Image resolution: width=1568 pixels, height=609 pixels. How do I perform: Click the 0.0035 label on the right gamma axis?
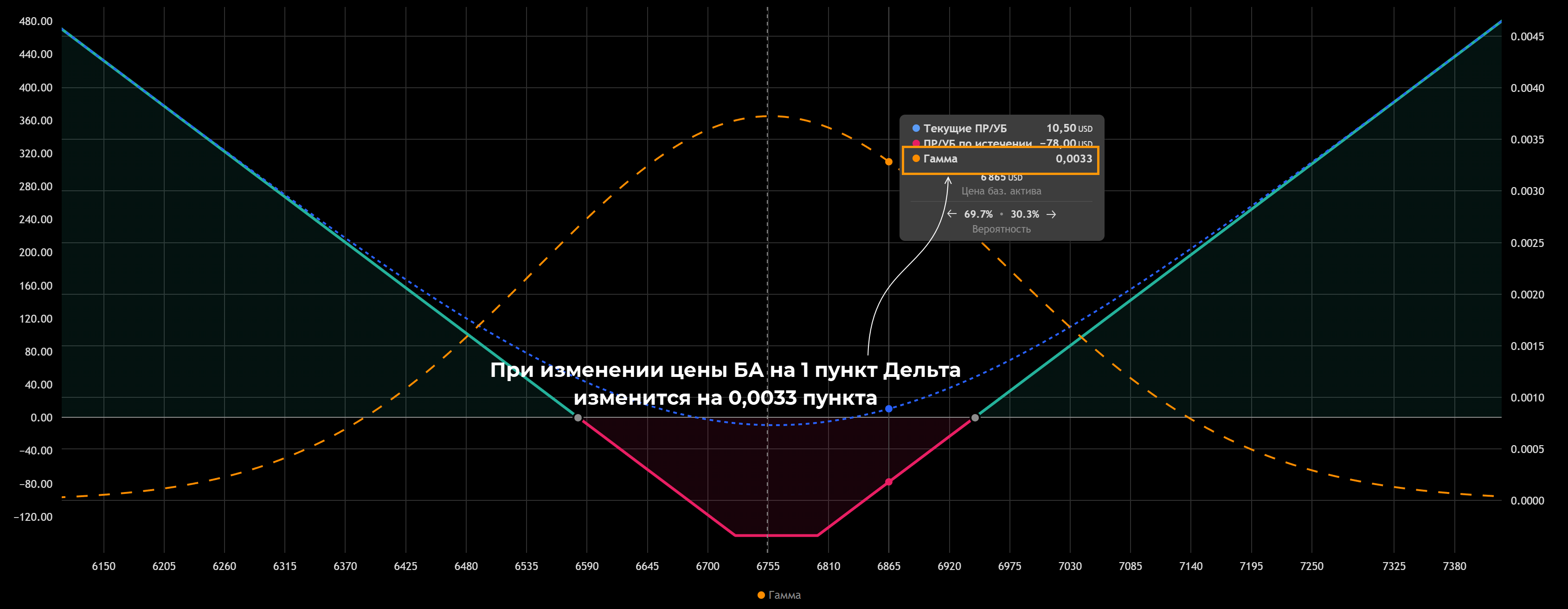point(1527,140)
